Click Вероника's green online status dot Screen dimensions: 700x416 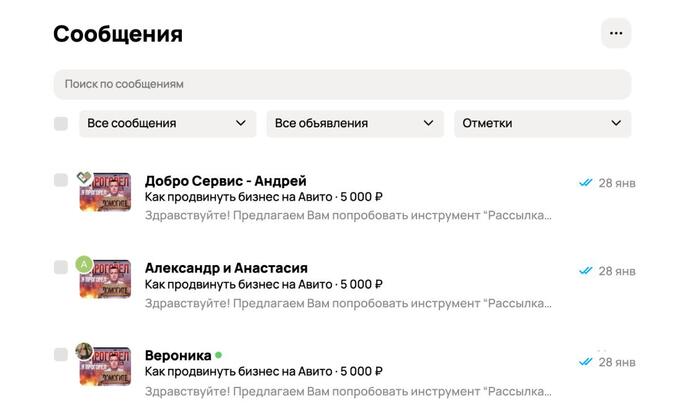pyautogui.click(x=218, y=355)
